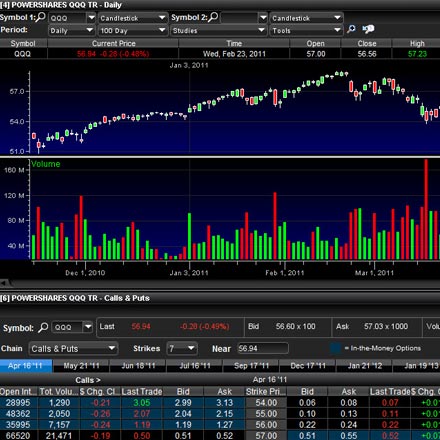Click the High column header
Screen dimensions: 440x440
click(417, 43)
